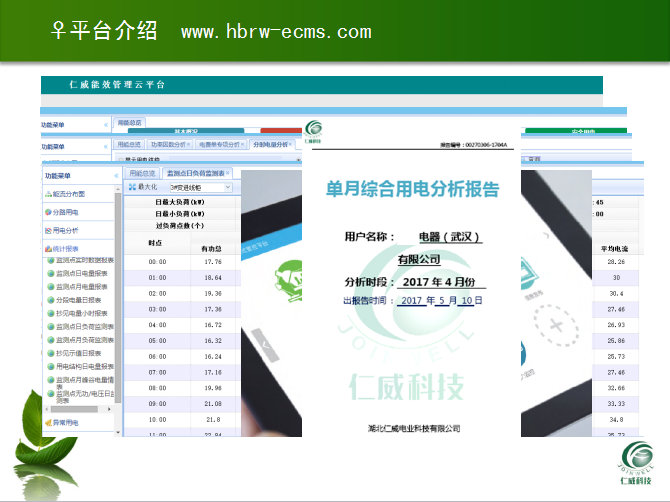Click the 日最小负荷(kW) row label
This screenshot has width=670, height=502.
[179, 214]
